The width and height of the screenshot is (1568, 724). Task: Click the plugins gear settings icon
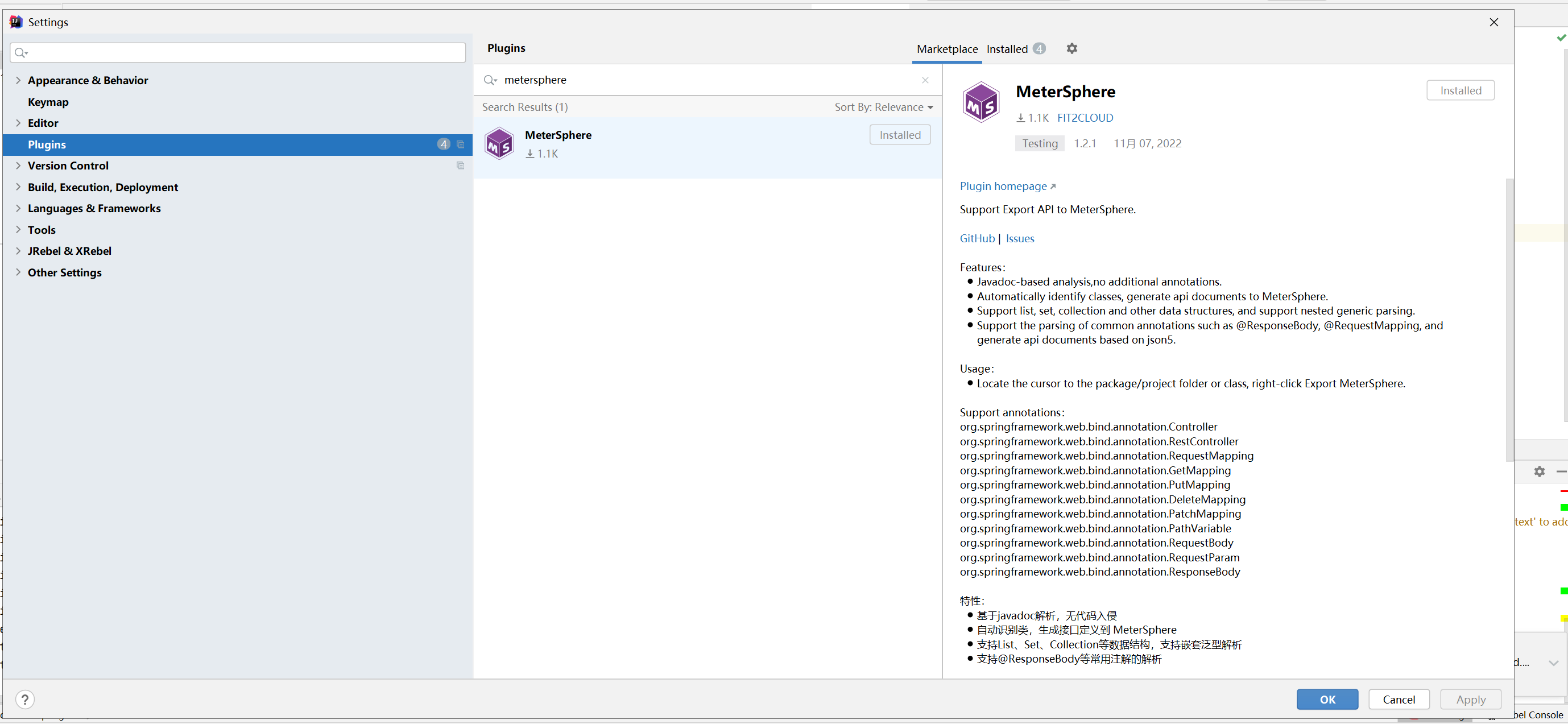point(1071,48)
